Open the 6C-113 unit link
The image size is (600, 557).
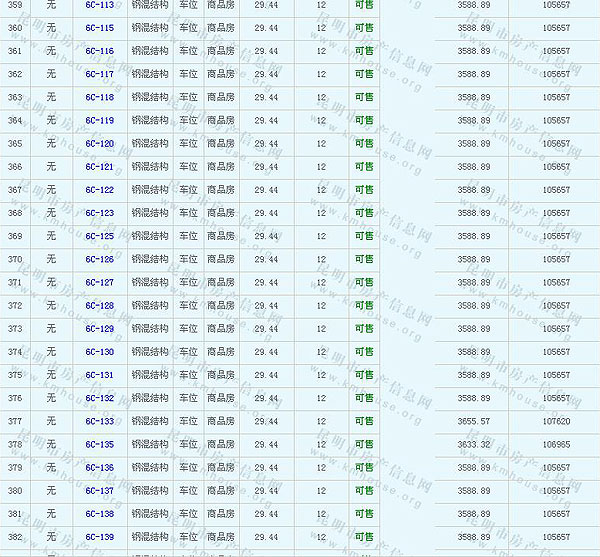[99, 5]
